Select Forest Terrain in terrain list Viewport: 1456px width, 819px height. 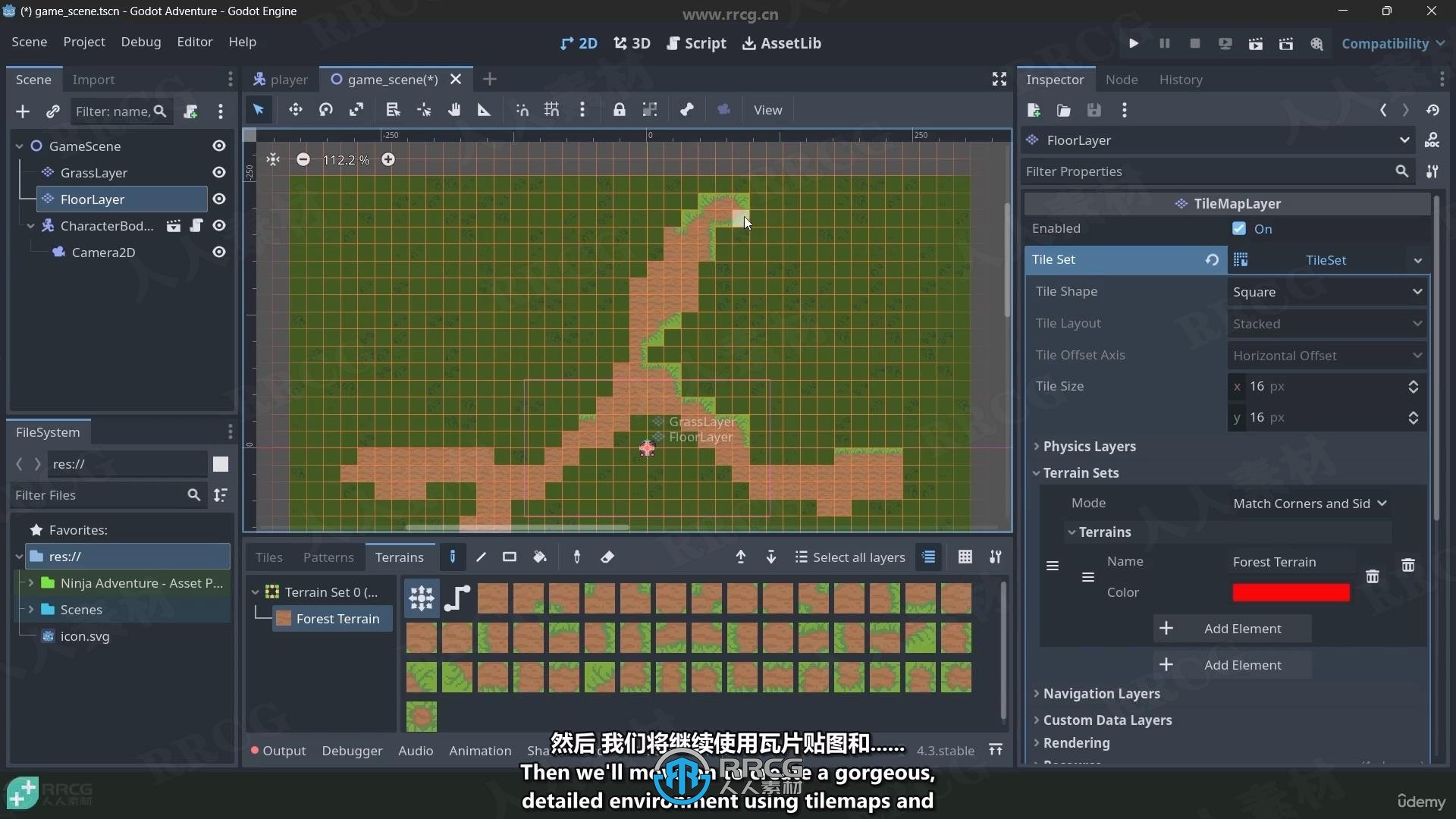tap(332, 619)
